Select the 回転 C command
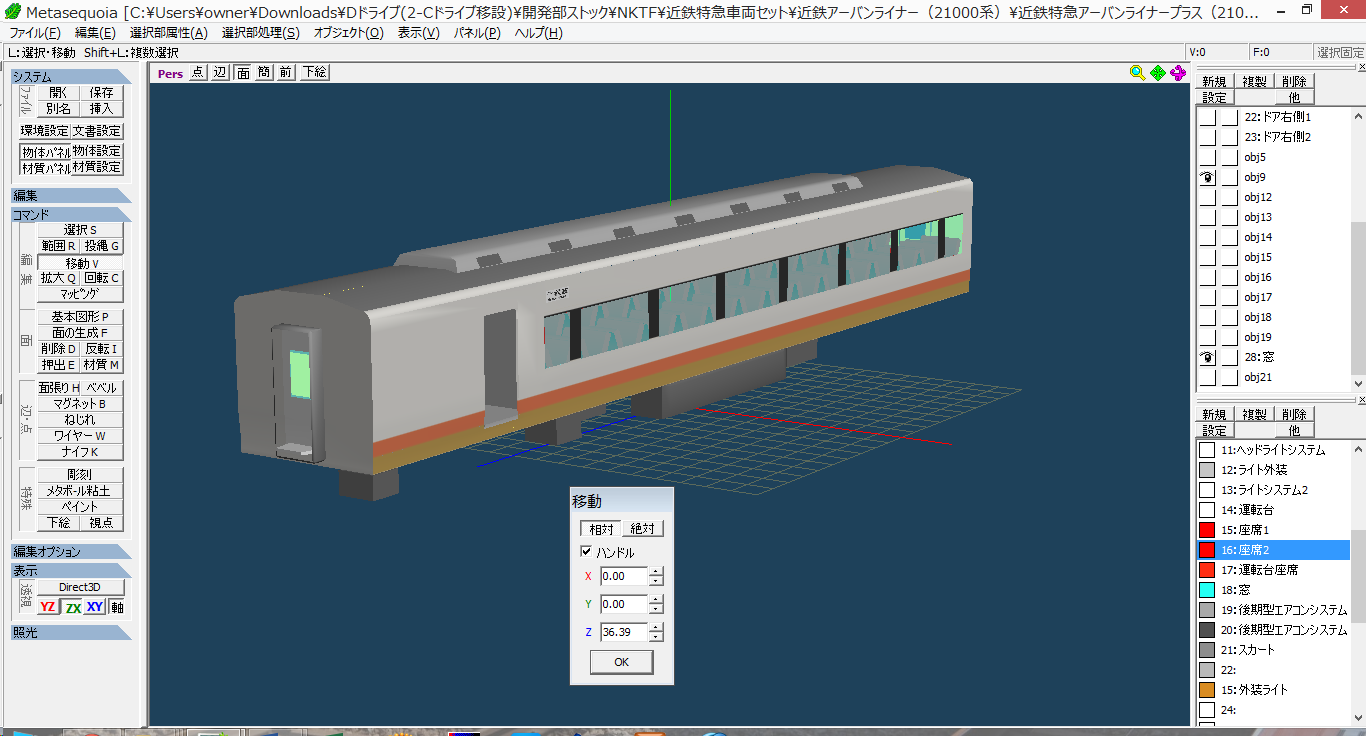Screen dimensions: 1366x736 [x=102, y=278]
